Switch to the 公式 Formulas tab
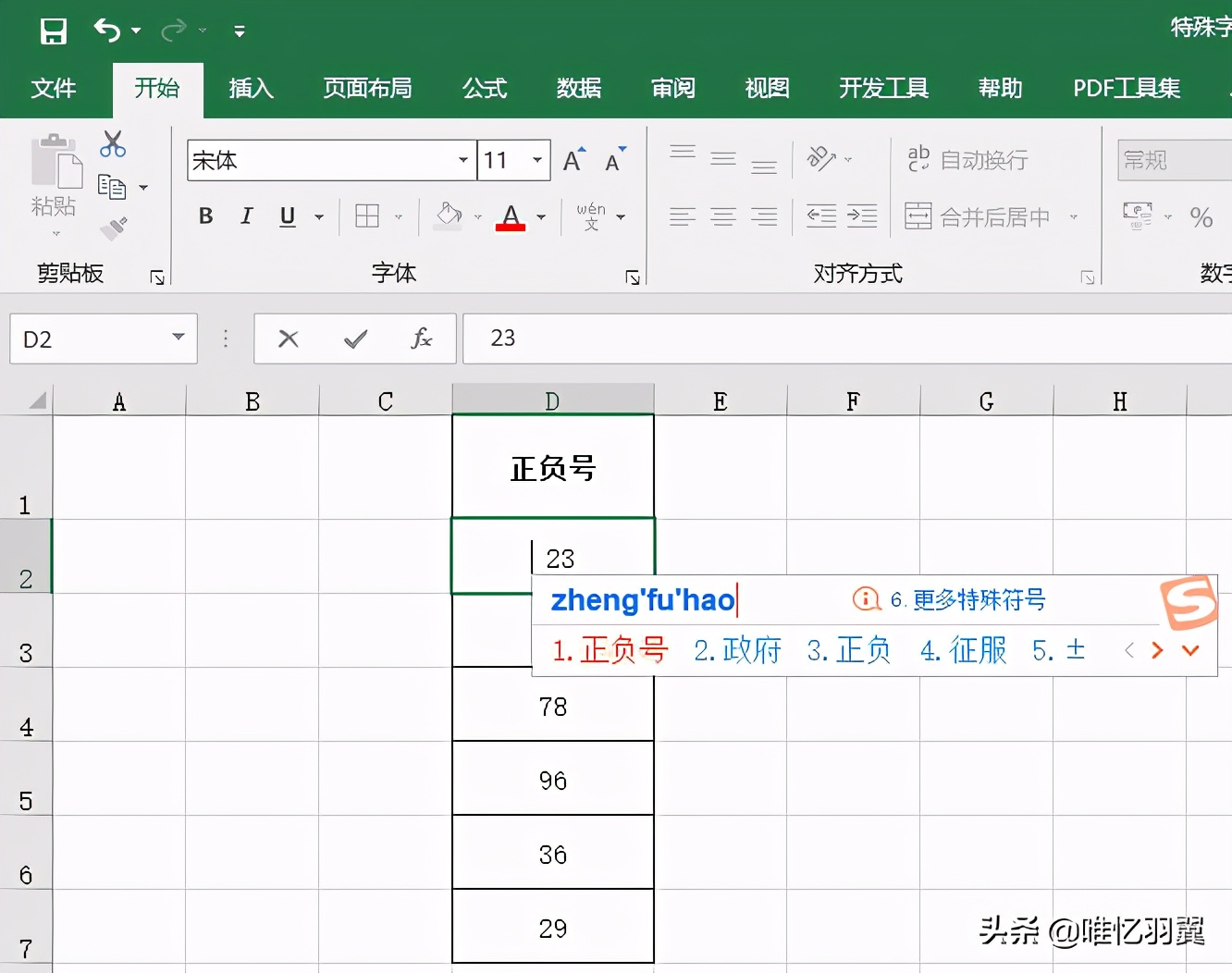 485,89
